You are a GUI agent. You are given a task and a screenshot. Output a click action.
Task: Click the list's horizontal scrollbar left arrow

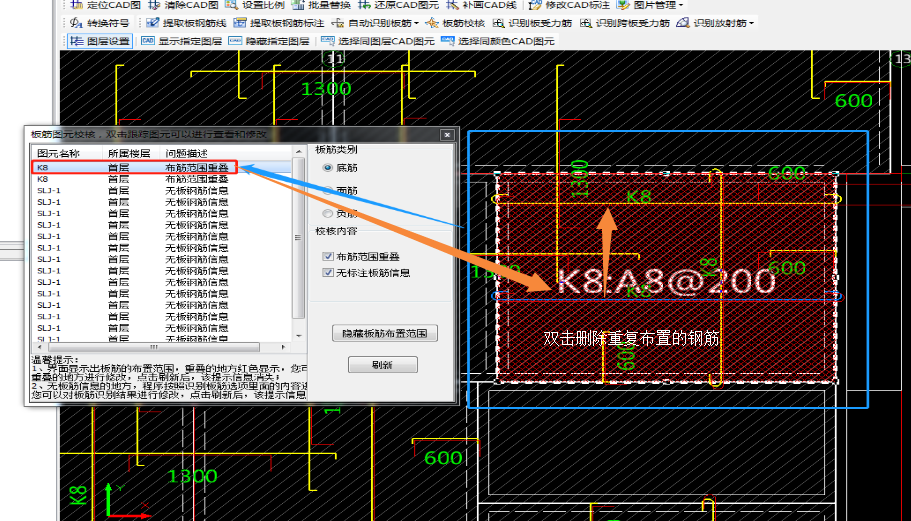pos(39,347)
